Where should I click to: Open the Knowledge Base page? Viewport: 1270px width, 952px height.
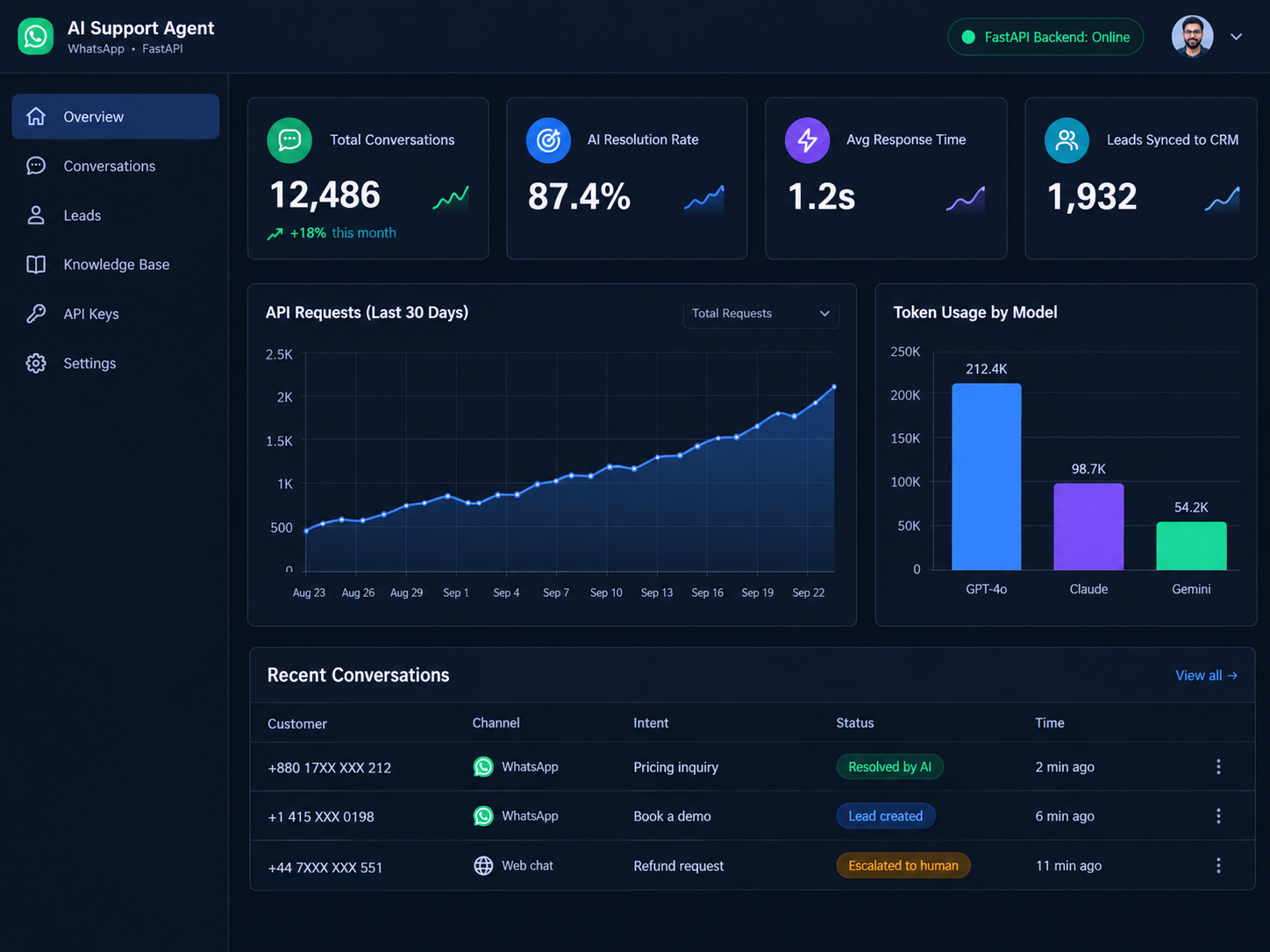tap(116, 265)
